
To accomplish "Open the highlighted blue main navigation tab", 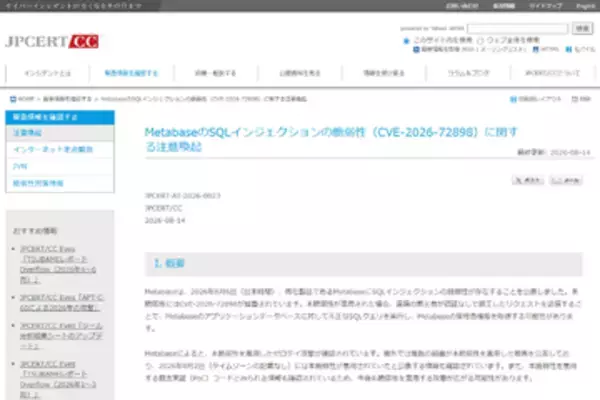I will click(x=132, y=73).
